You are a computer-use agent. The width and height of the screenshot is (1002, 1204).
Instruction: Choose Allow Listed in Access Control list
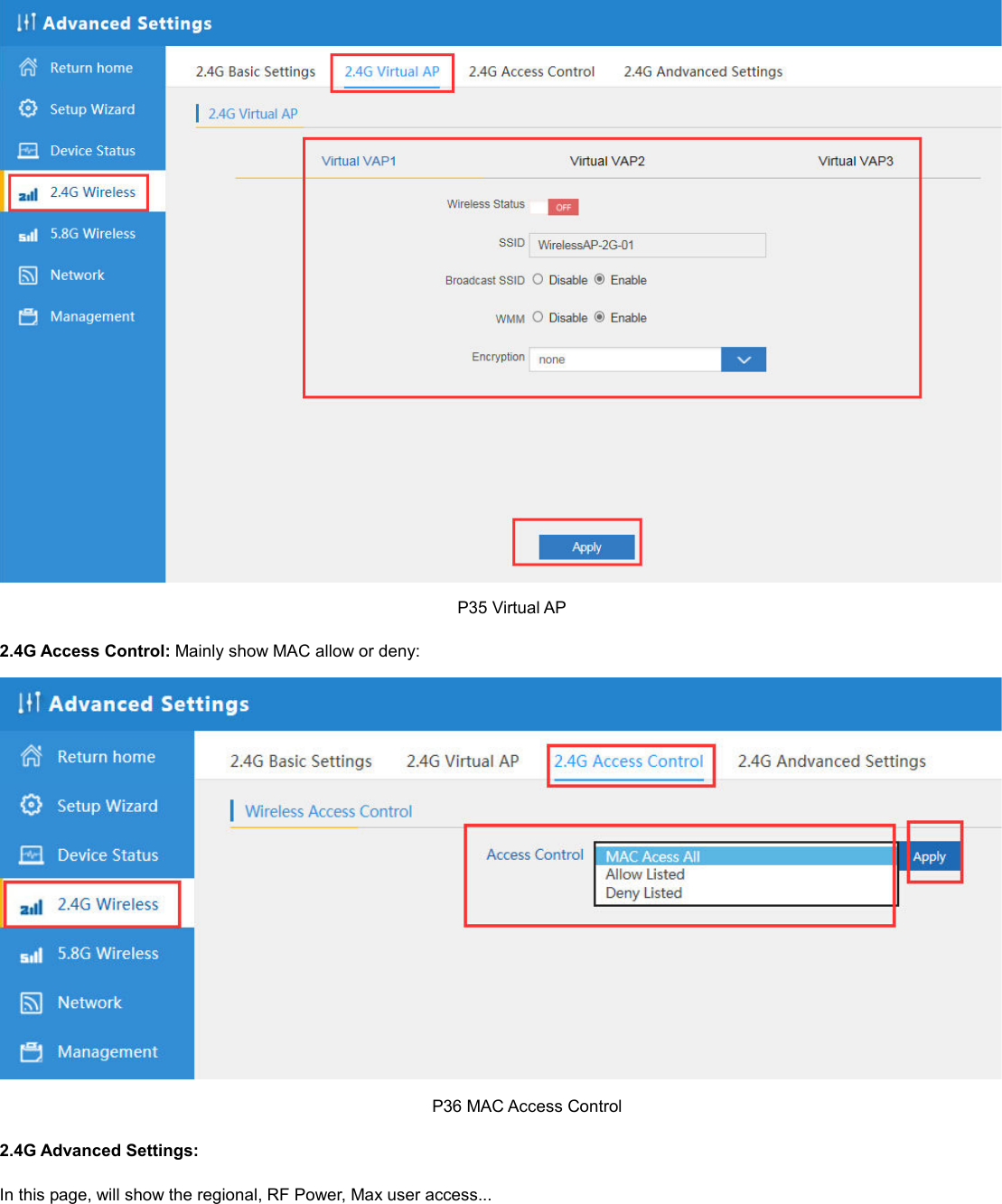[x=744, y=874]
